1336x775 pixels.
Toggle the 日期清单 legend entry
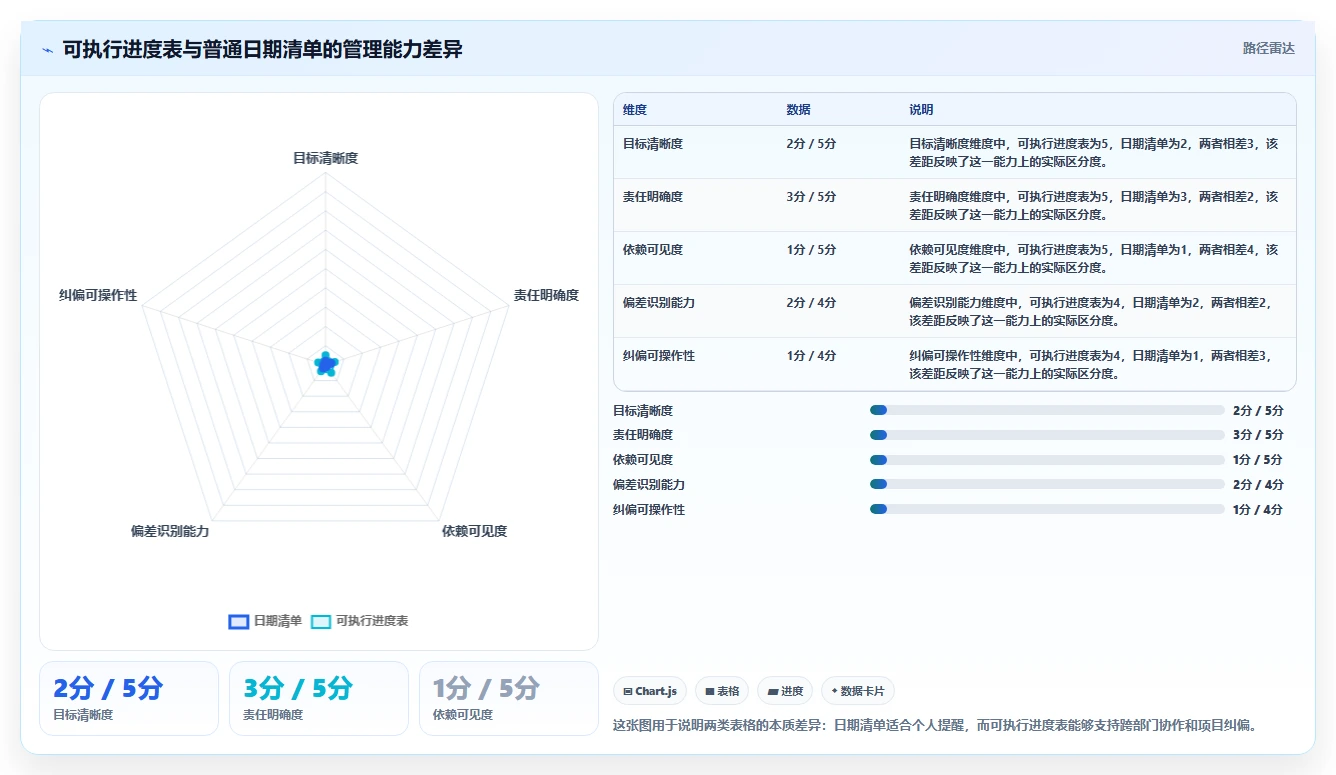265,621
